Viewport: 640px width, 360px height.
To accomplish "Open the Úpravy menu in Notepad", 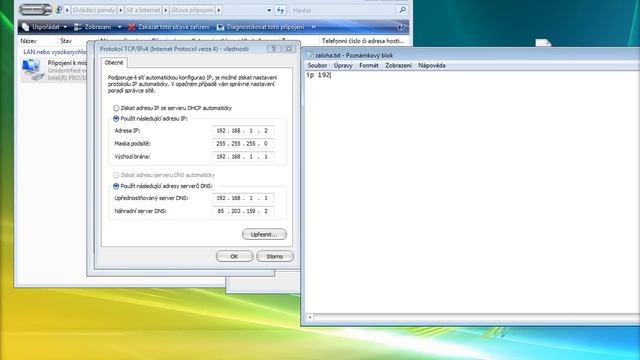I will pyautogui.click(x=343, y=65).
